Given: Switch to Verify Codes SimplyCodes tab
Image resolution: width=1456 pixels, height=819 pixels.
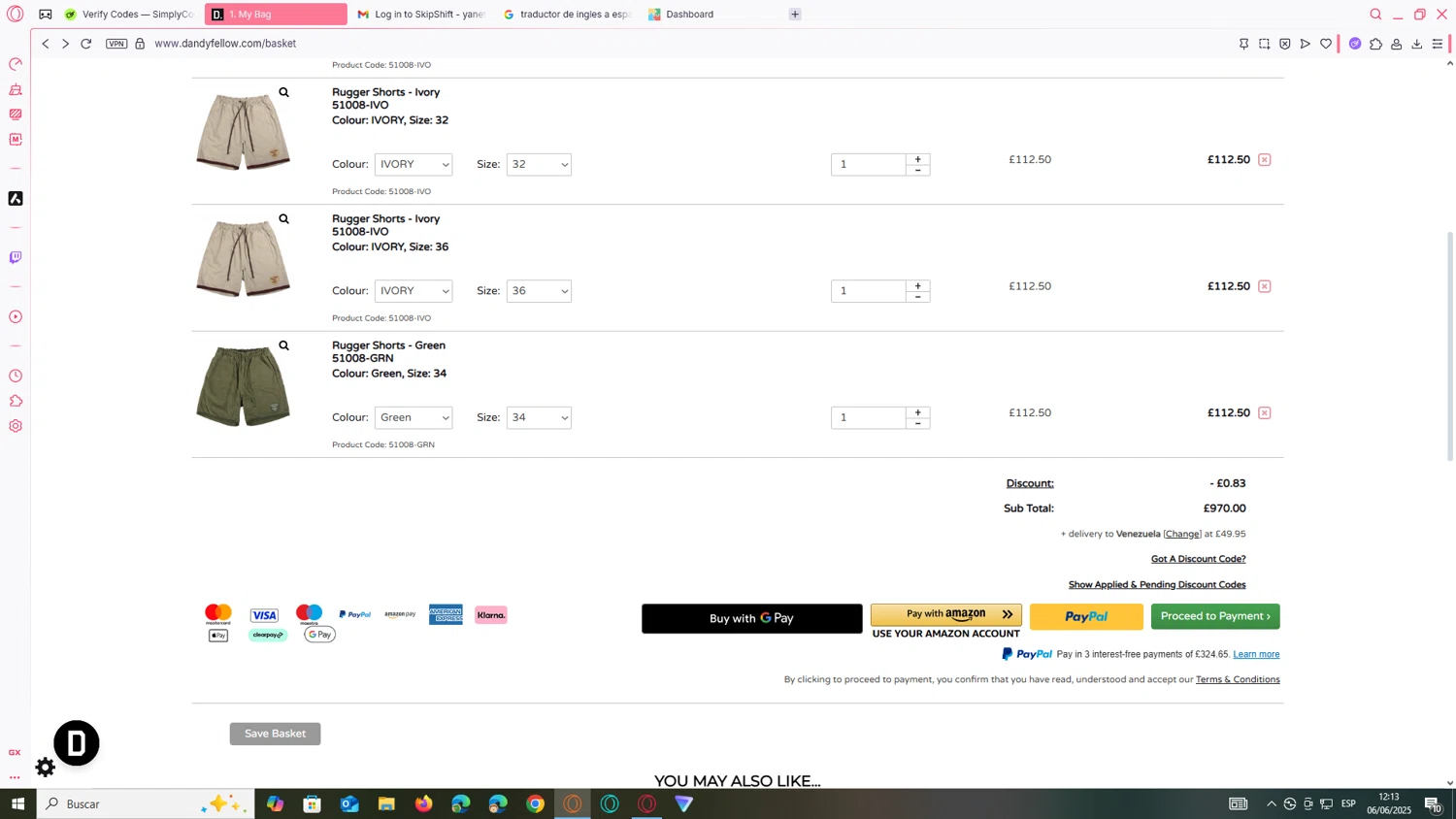Looking at the screenshot, I should pos(129,15).
